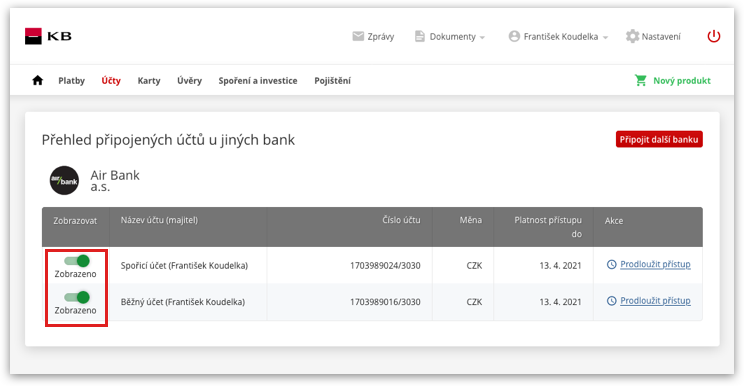The width and height of the screenshot is (744, 386).
Task: Click date 13. 4. 2021 in Běžný účet row
Action: click(560, 302)
